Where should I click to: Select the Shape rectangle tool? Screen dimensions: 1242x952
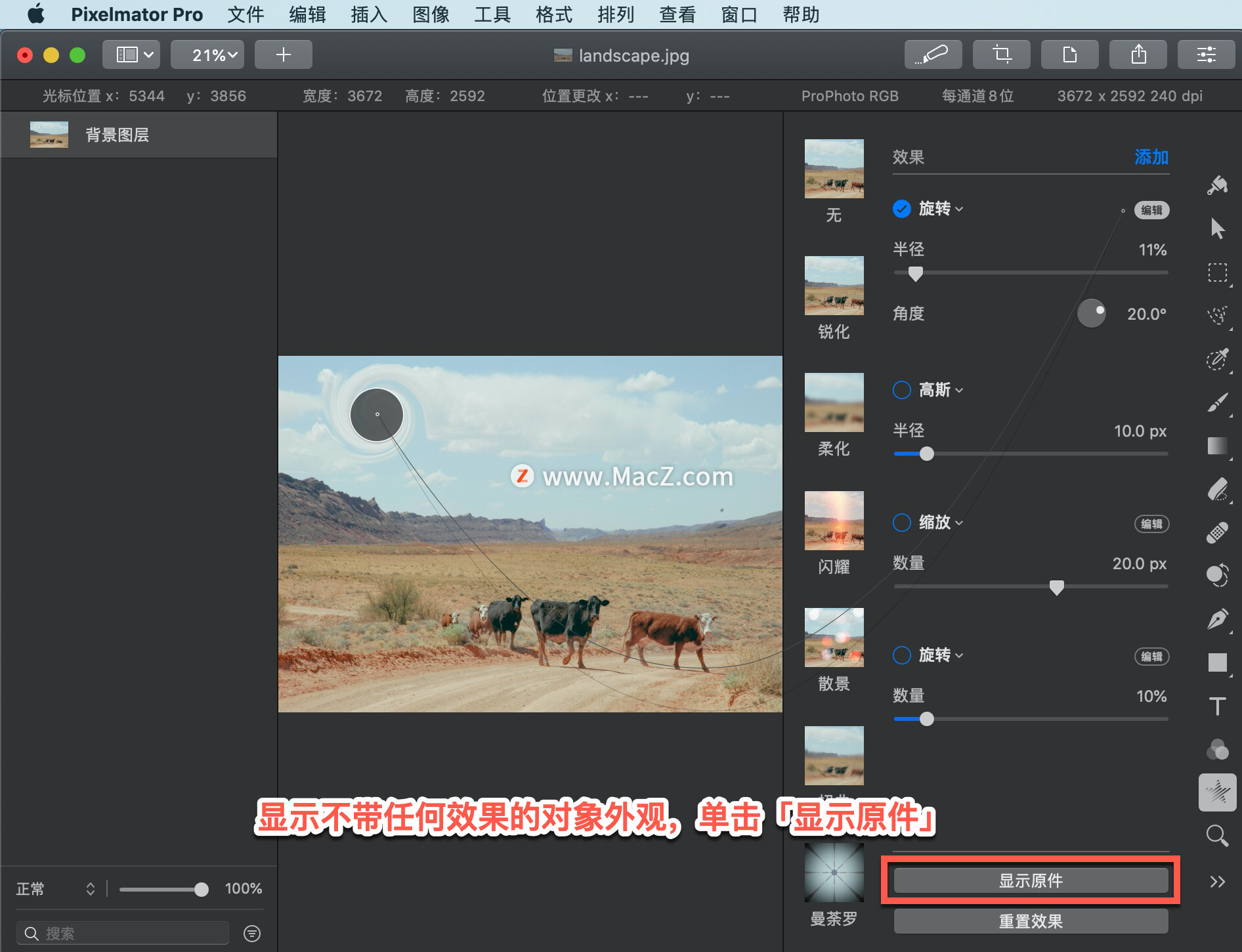tap(1217, 662)
